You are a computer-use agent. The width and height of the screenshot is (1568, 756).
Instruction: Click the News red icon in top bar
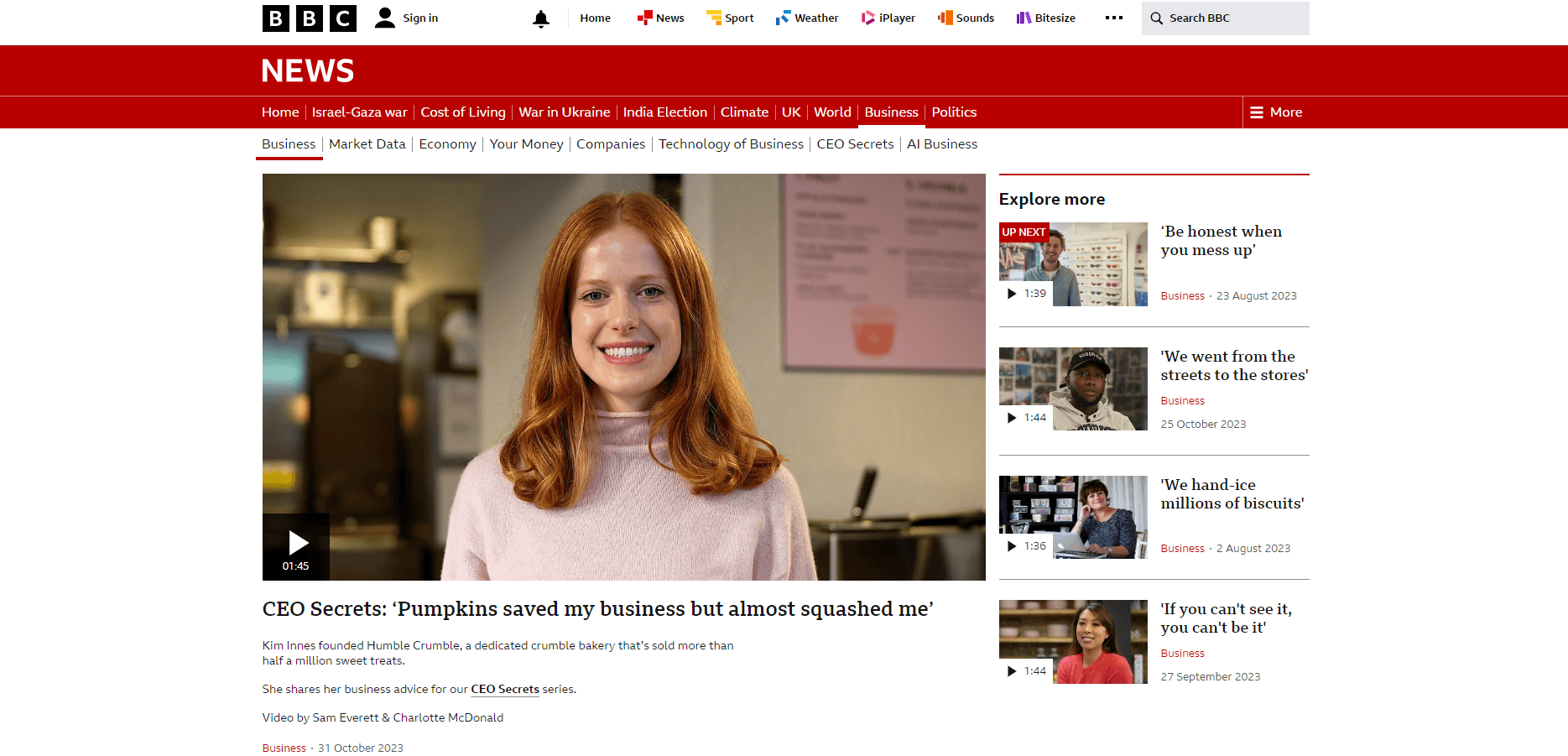tap(644, 18)
